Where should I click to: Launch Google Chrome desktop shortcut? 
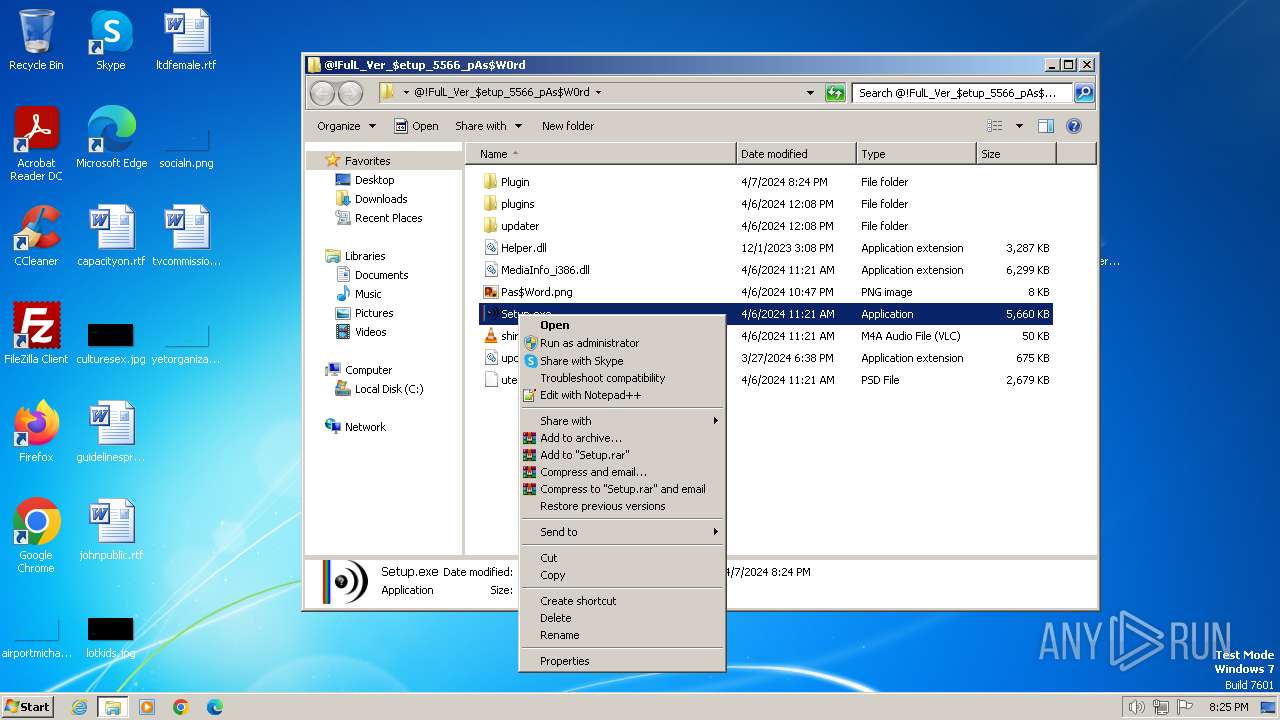[36, 536]
